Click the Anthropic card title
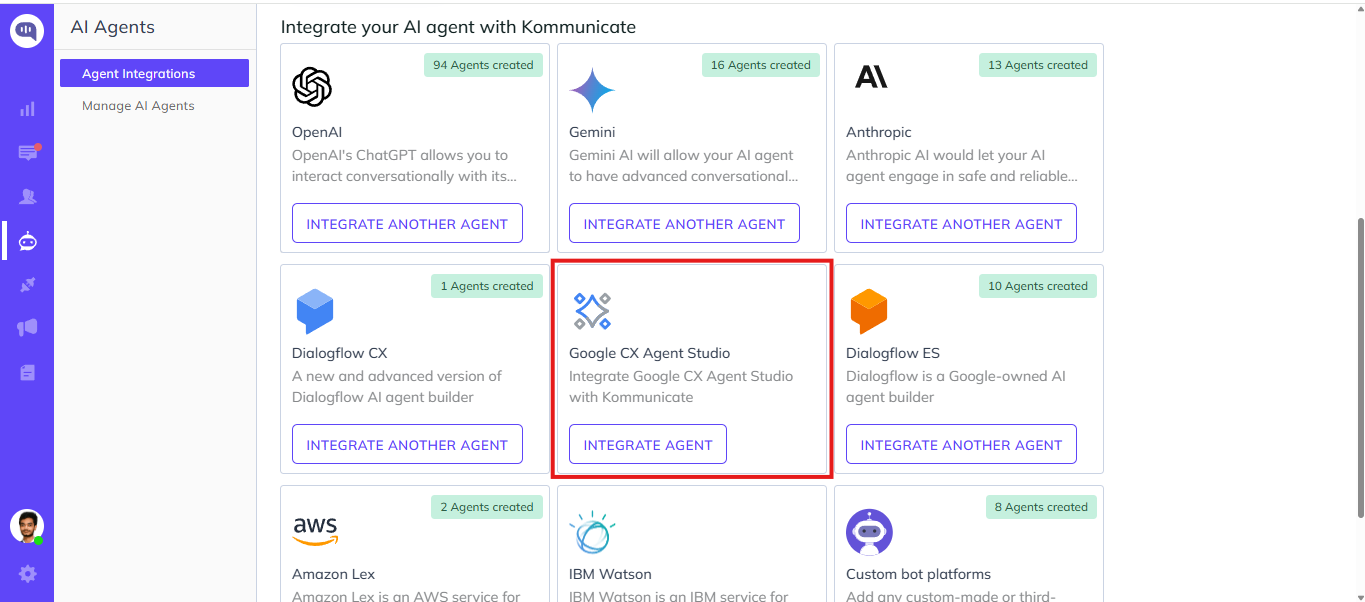 click(x=879, y=132)
